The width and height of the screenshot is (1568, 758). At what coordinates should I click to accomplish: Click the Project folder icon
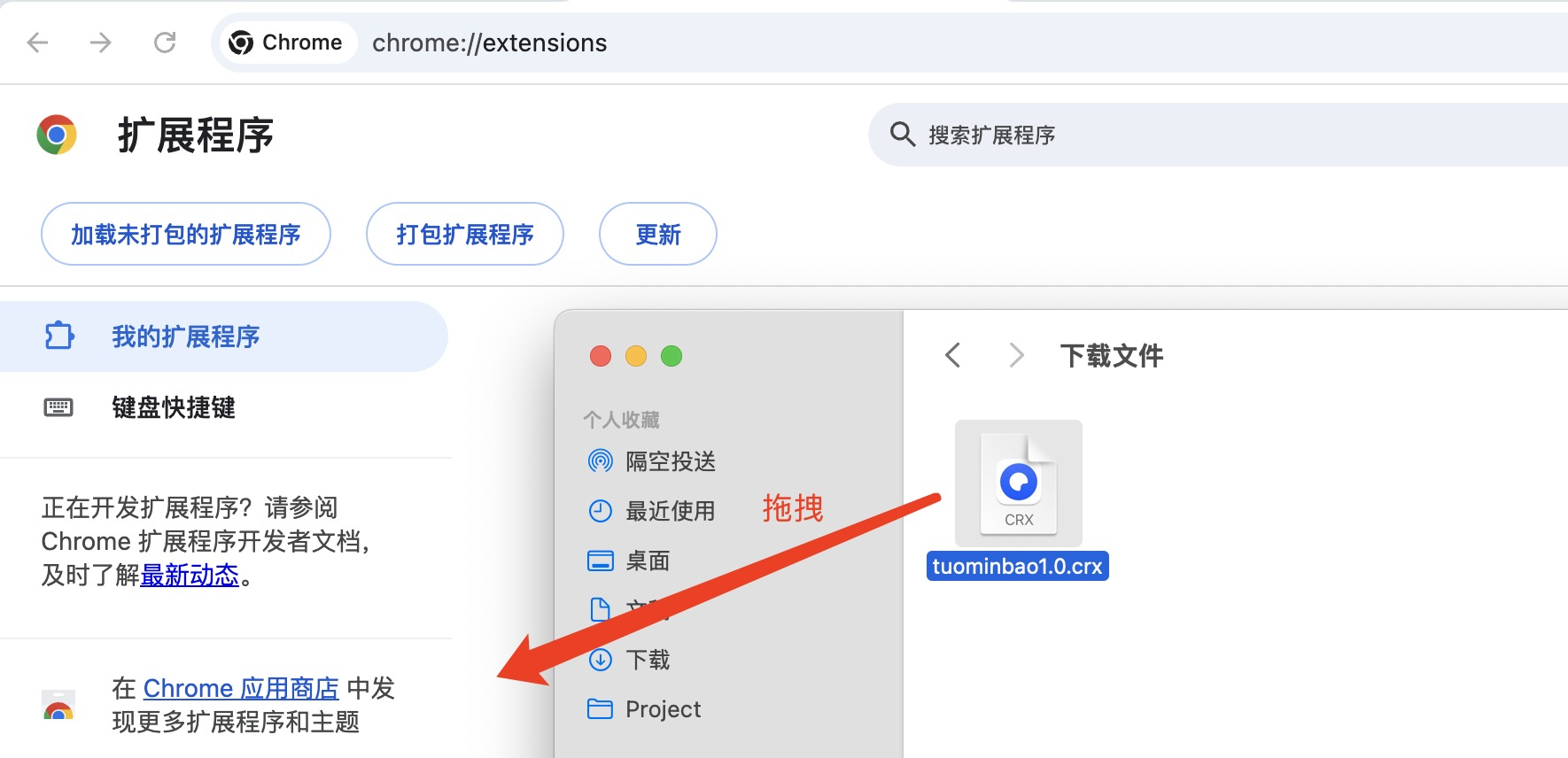pyautogui.click(x=600, y=709)
